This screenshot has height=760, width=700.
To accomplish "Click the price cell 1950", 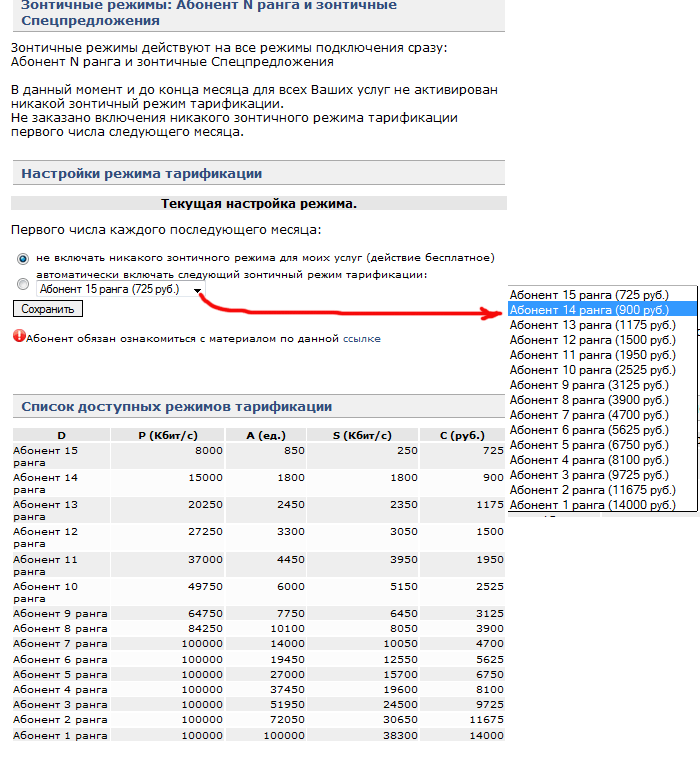I will pyautogui.click(x=462, y=565).
